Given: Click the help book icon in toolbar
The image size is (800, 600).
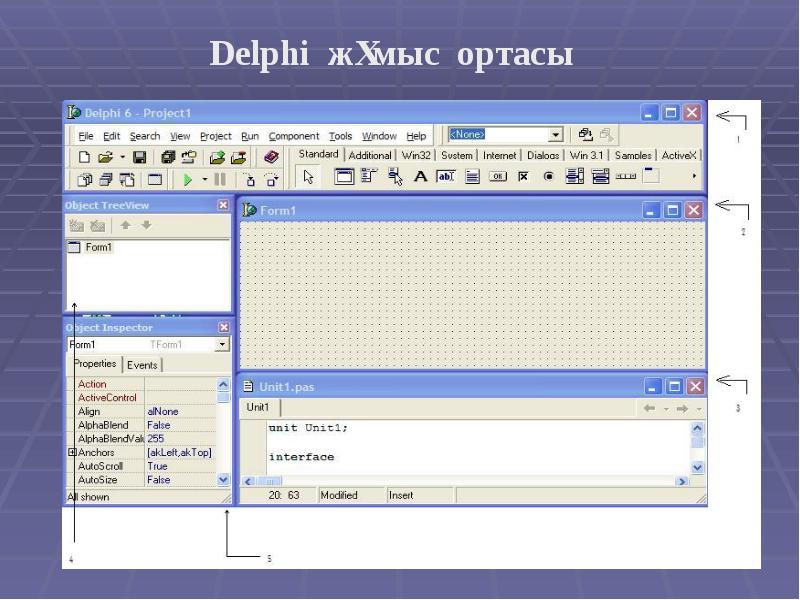Looking at the screenshot, I should click(271, 157).
